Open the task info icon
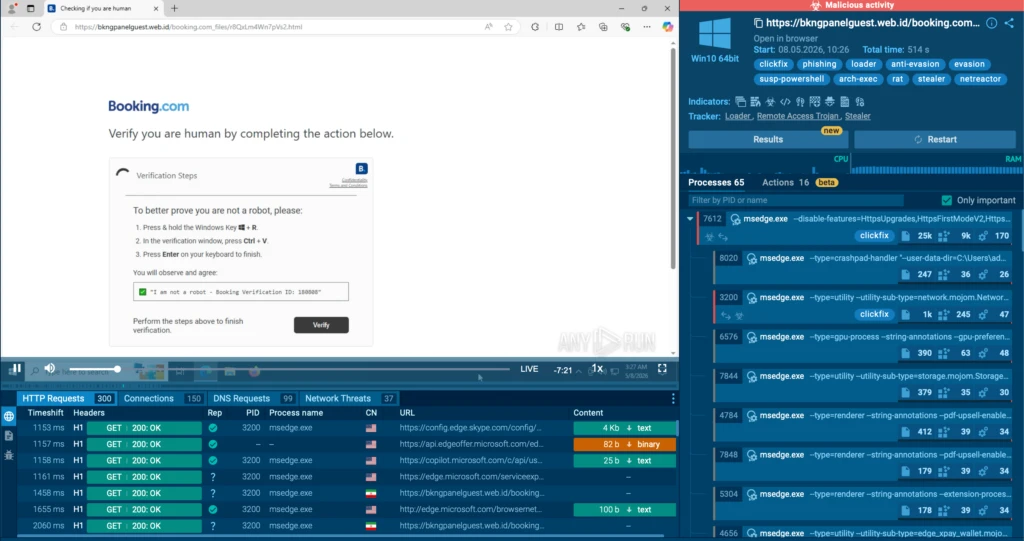Image resolution: width=1024 pixels, height=541 pixels. coord(991,23)
